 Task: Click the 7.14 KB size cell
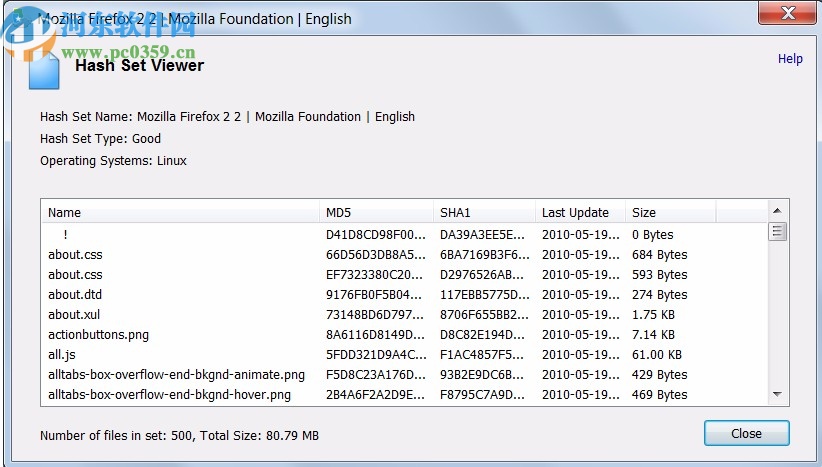point(653,334)
